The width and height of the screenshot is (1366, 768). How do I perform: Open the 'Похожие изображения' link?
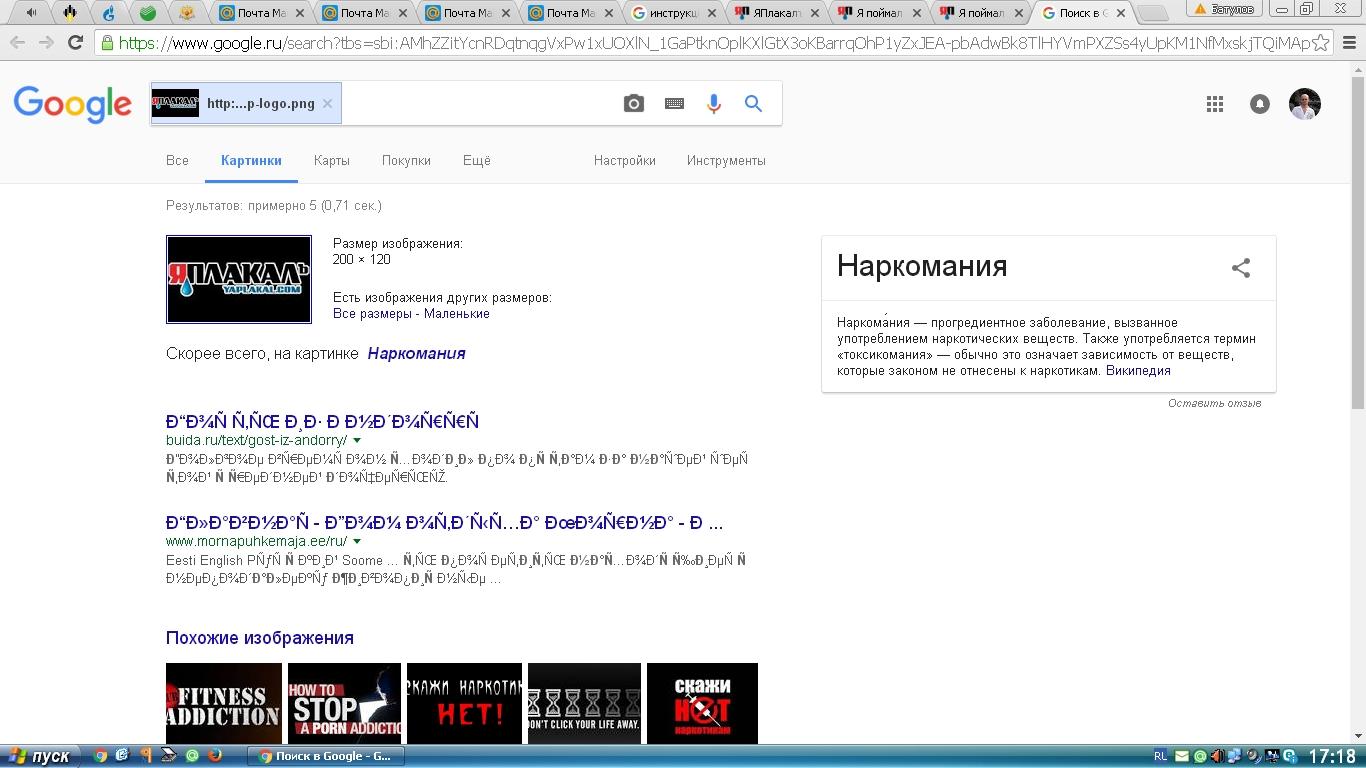click(260, 638)
